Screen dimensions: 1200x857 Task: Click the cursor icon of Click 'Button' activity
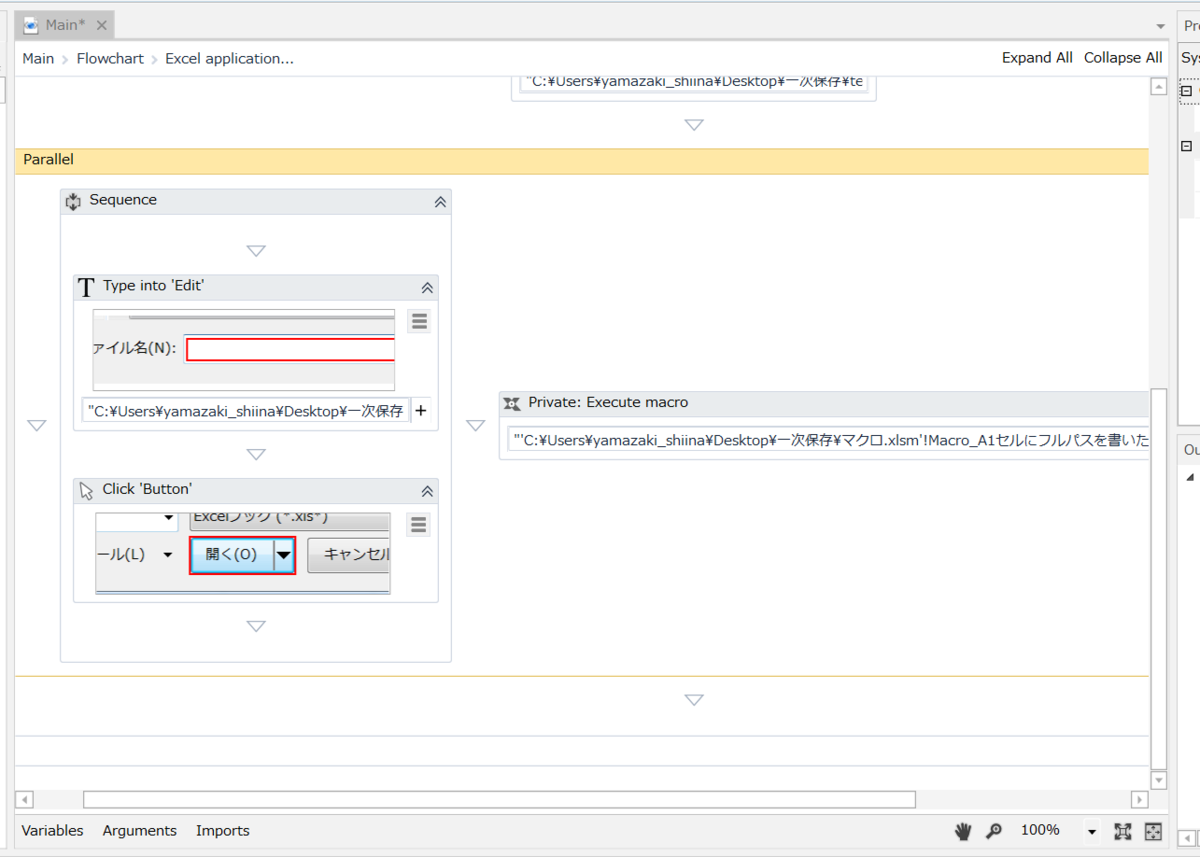click(x=86, y=490)
